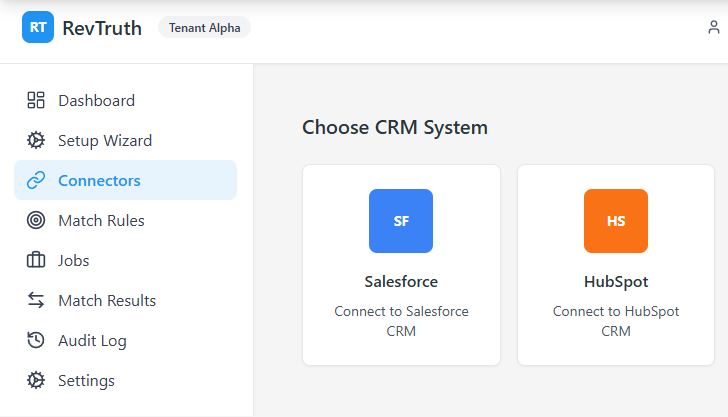
Task: Choose the HubSpot CRM card
Action: [x=616, y=265]
